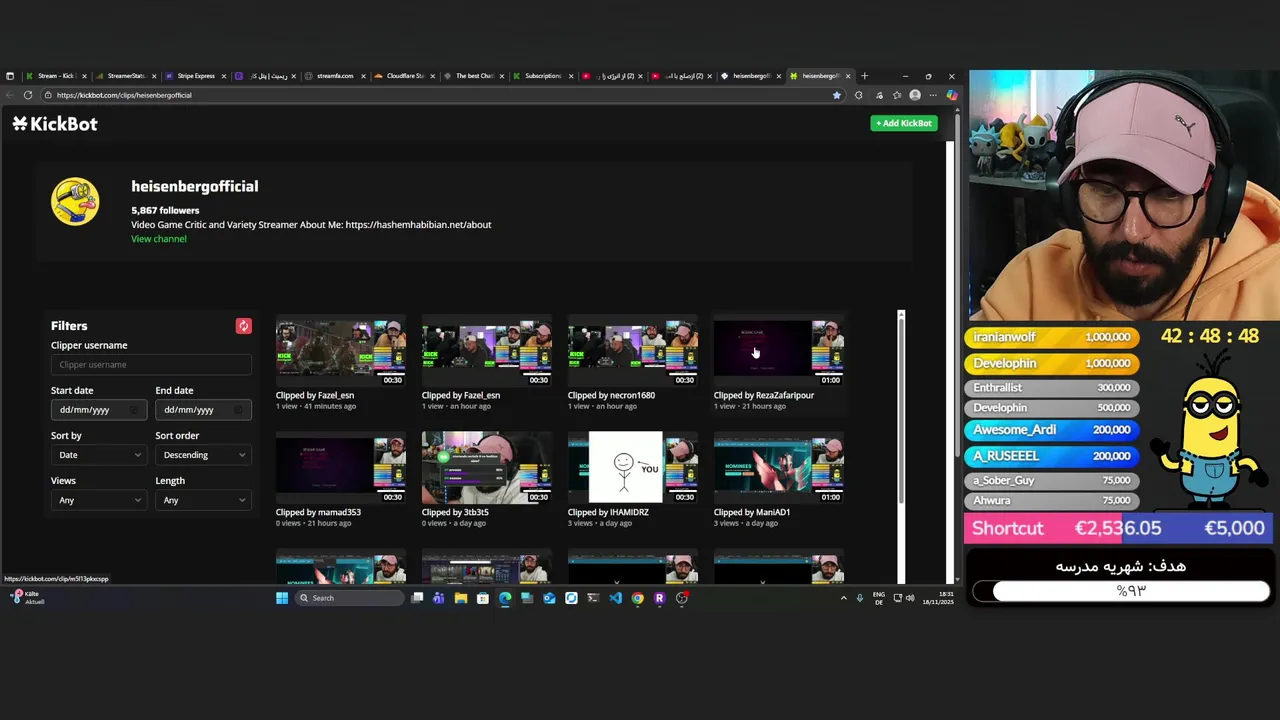Click the KickBot logo
This screenshot has height=720, width=1280.
click(x=55, y=123)
